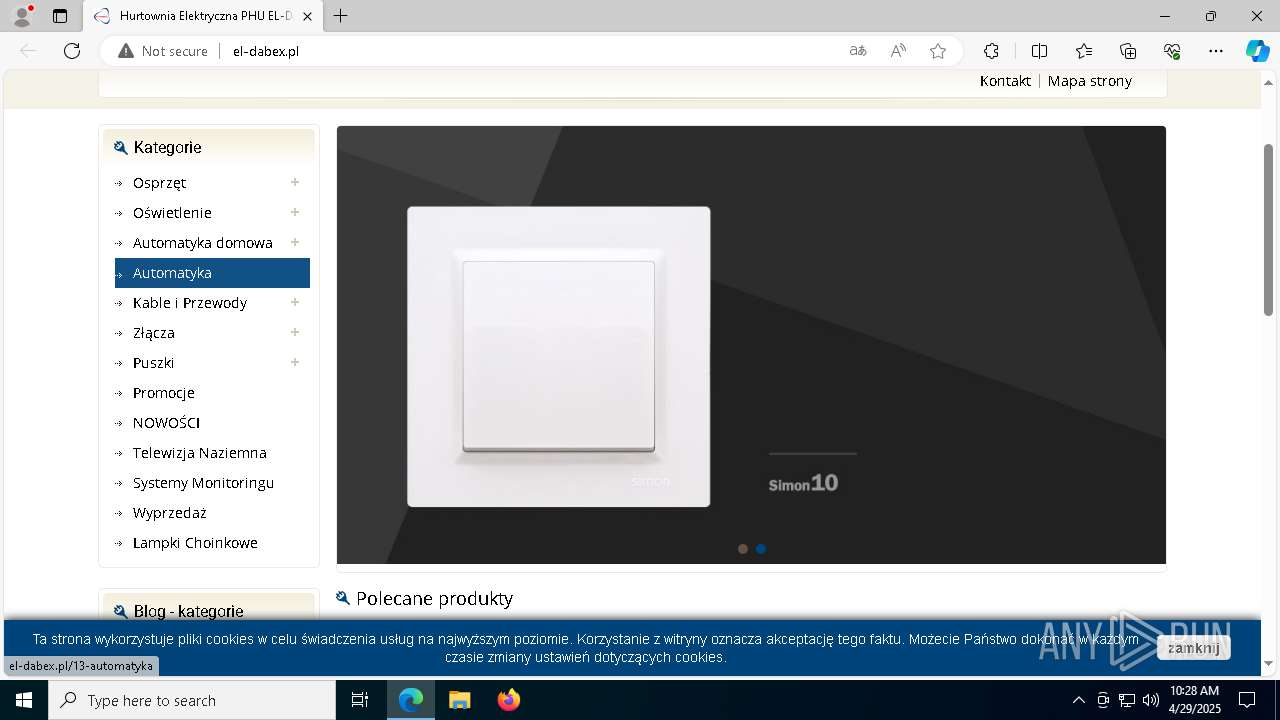The image size is (1280, 720).
Task: Select the highlighted Automatyka category
Action: [212, 273]
